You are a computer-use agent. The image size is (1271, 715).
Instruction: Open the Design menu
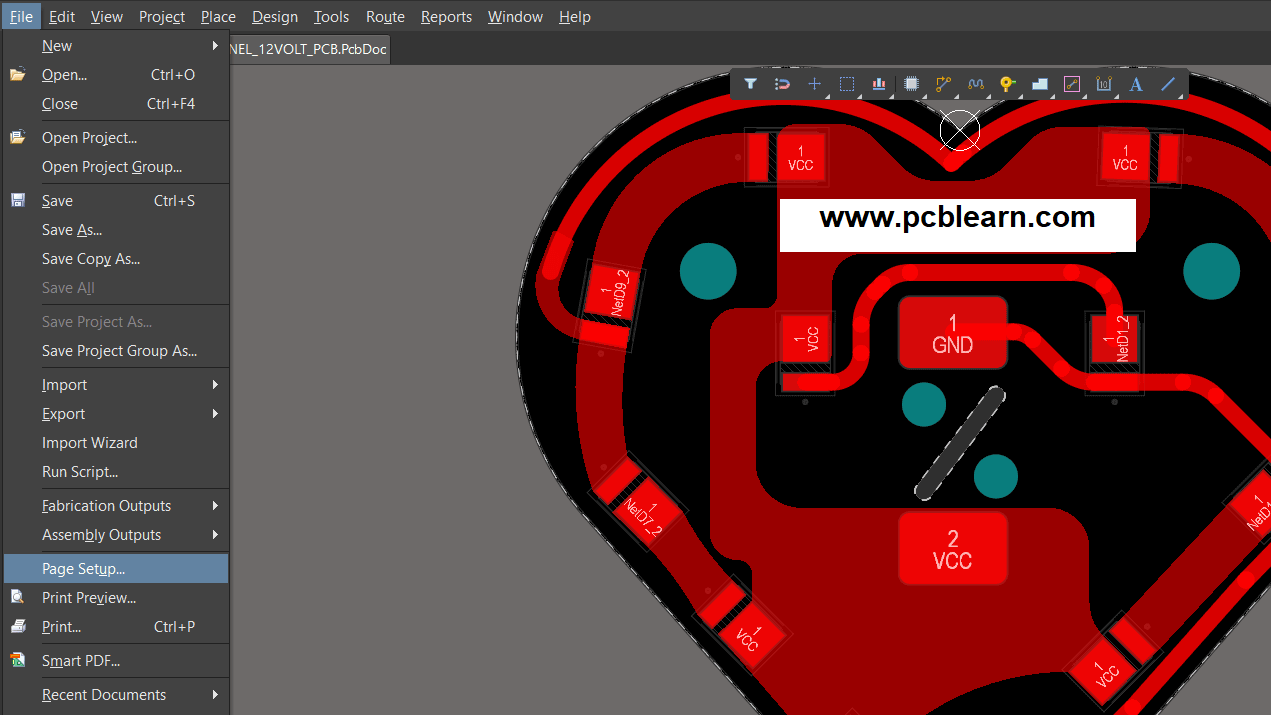[x=274, y=16]
